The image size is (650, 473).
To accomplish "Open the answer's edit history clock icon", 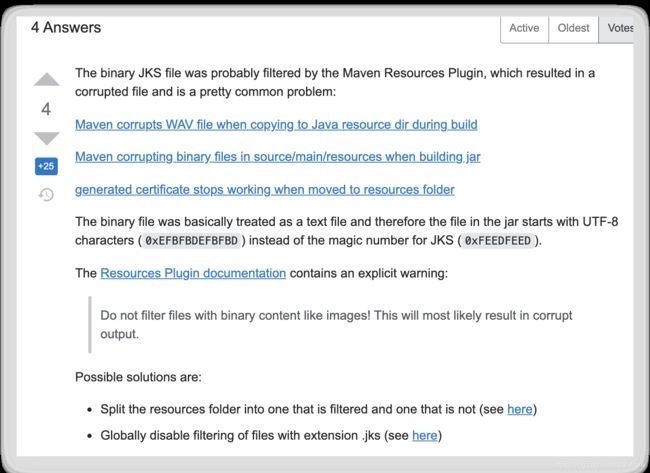I will point(46,194).
